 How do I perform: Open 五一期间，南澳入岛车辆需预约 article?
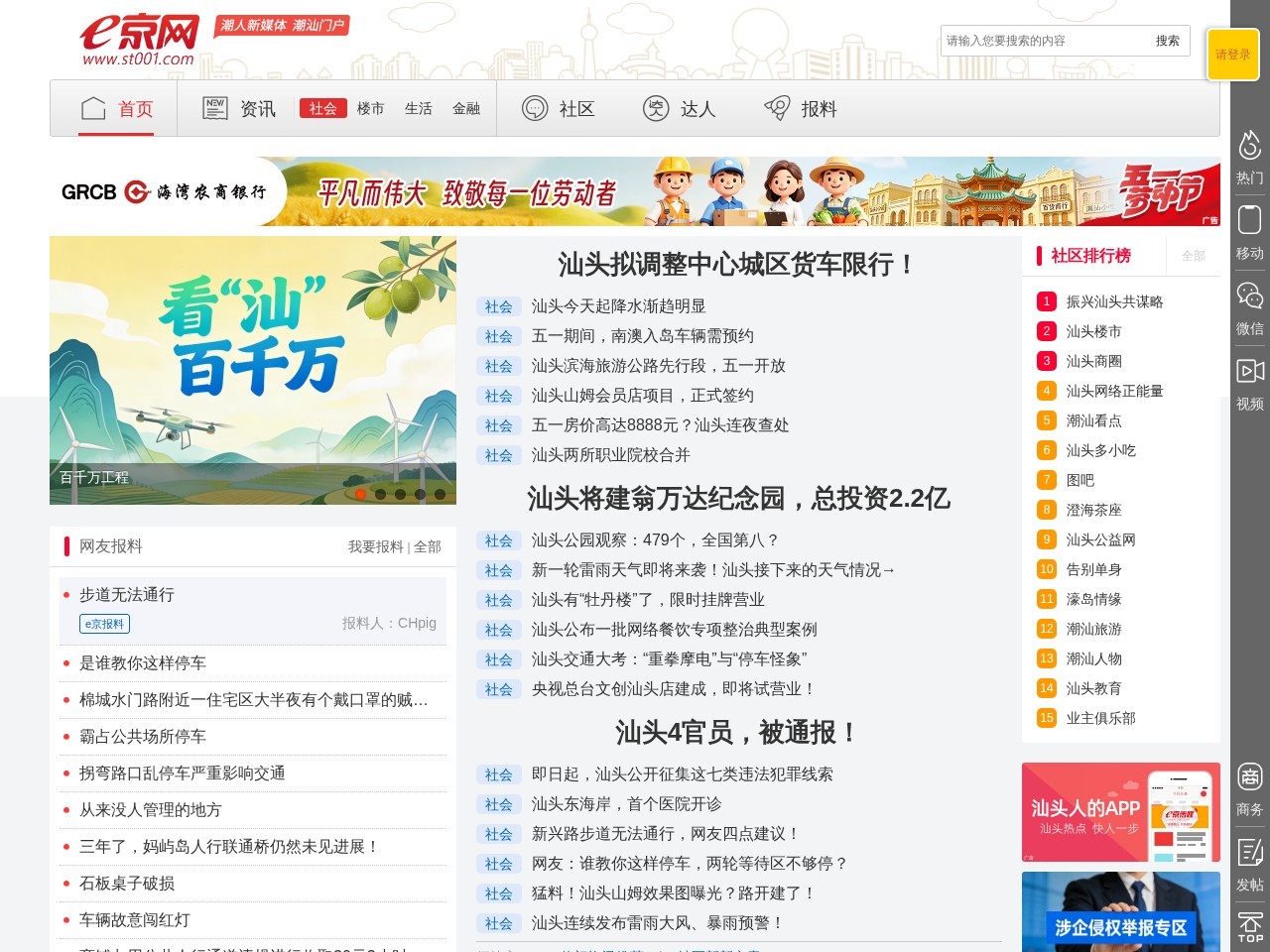tap(642, 336)
